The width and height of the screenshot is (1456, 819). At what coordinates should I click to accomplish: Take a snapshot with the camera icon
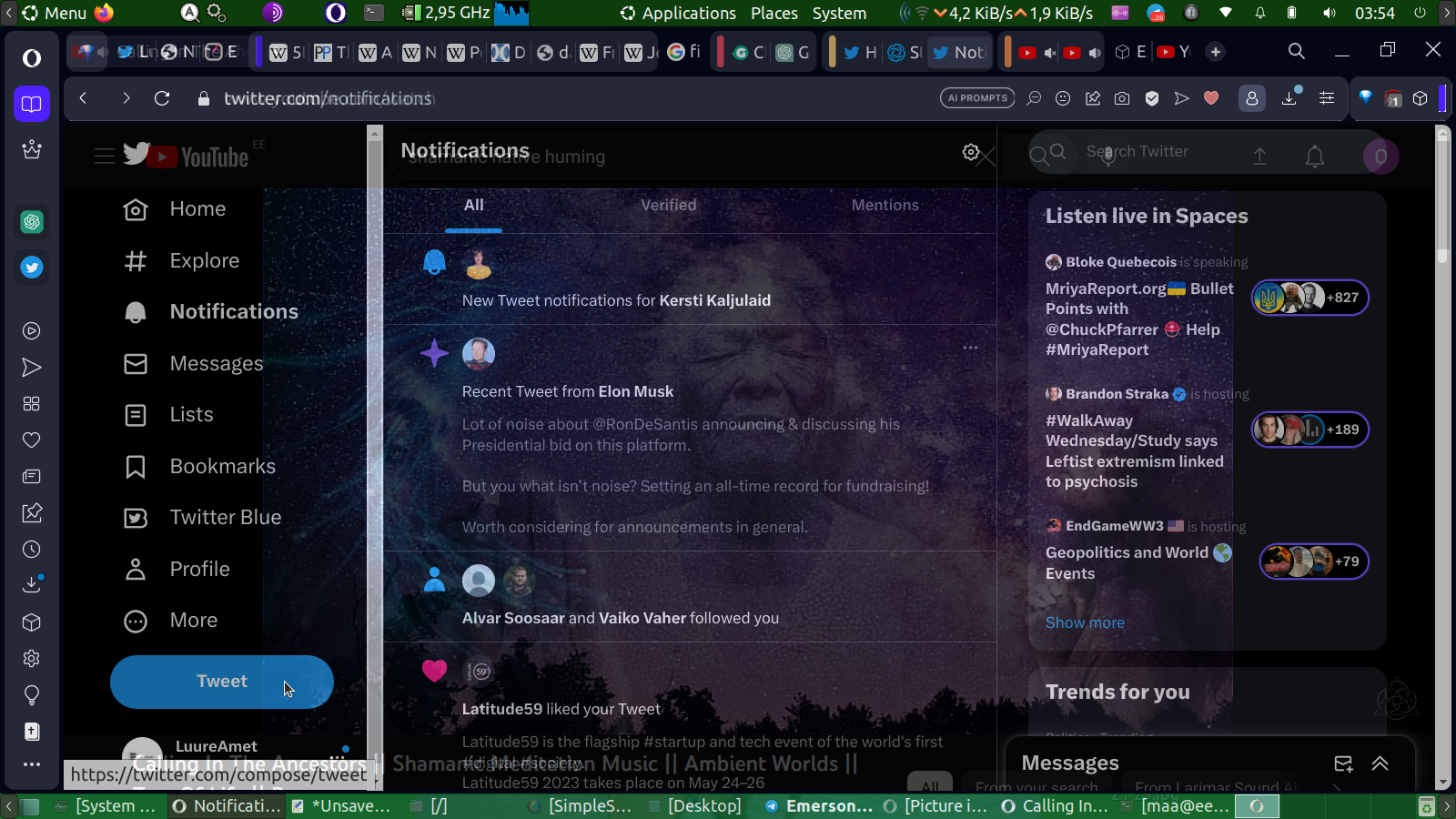[1122, 98]
